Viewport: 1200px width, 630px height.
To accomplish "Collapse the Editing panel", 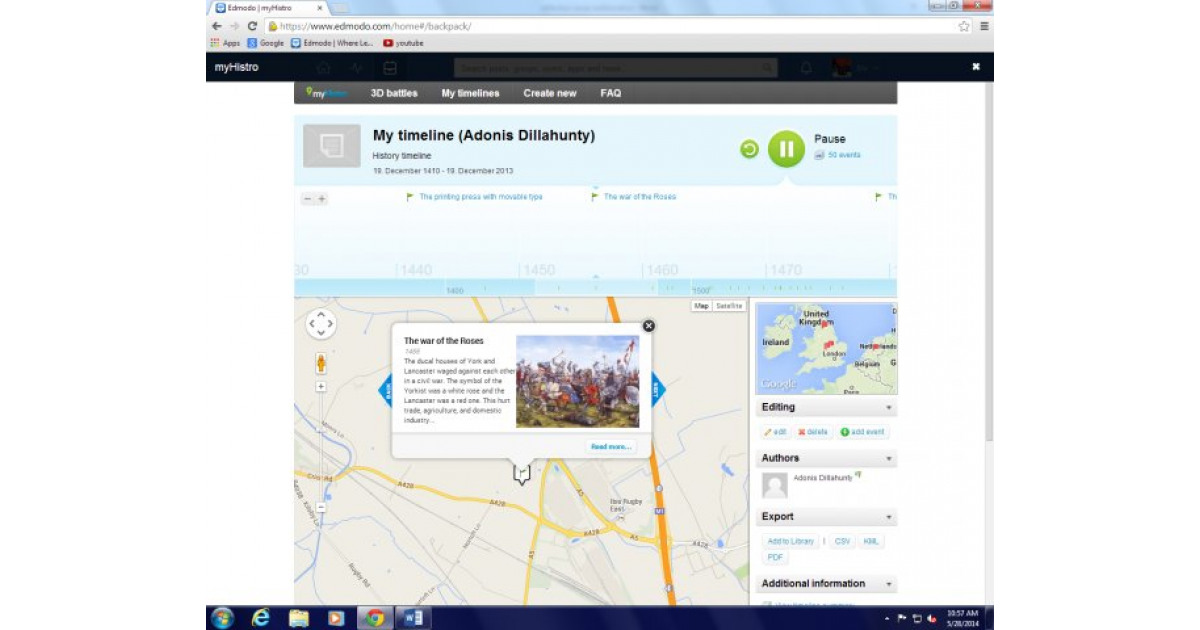I will pyautogui.click(x=888, y=407).
